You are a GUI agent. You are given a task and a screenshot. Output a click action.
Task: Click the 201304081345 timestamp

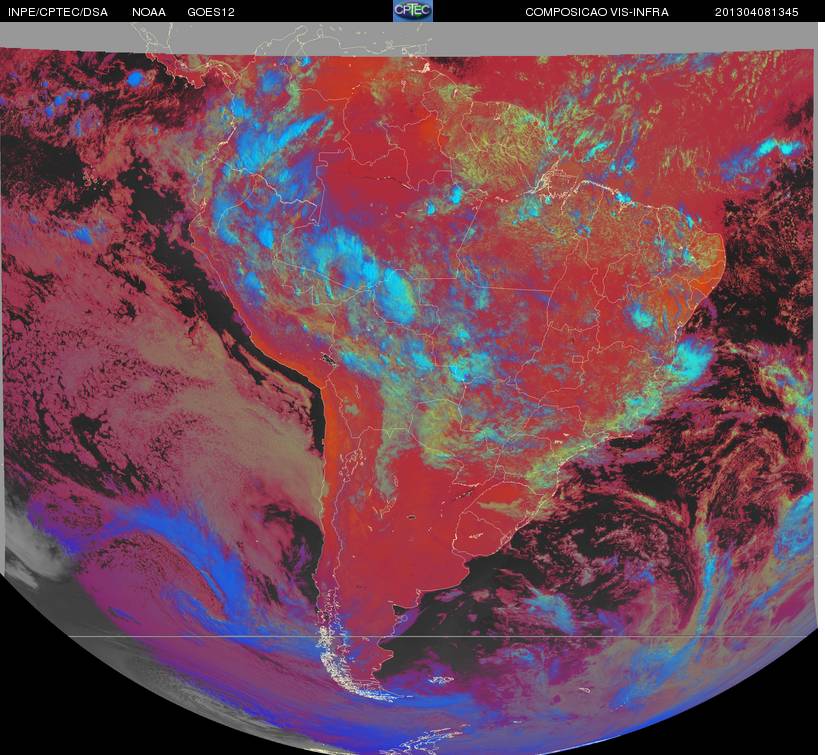click(757, 12)
